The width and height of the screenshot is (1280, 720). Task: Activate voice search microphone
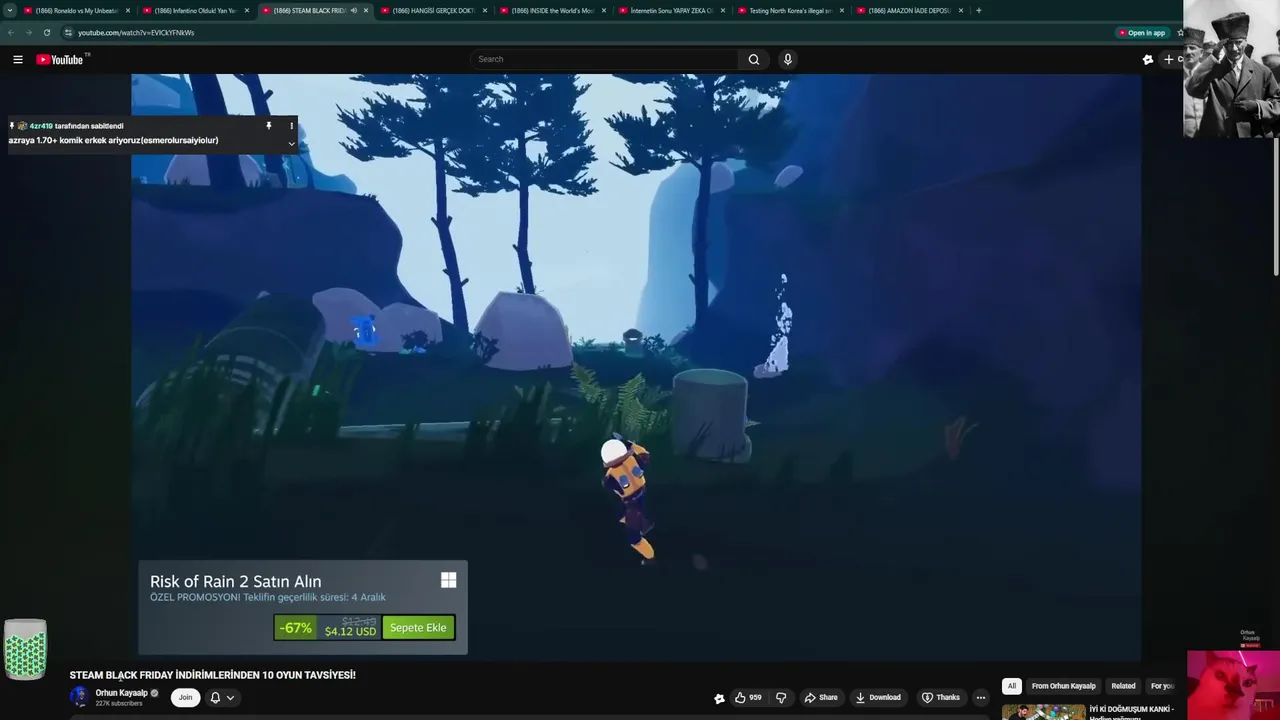click(788, 59)
